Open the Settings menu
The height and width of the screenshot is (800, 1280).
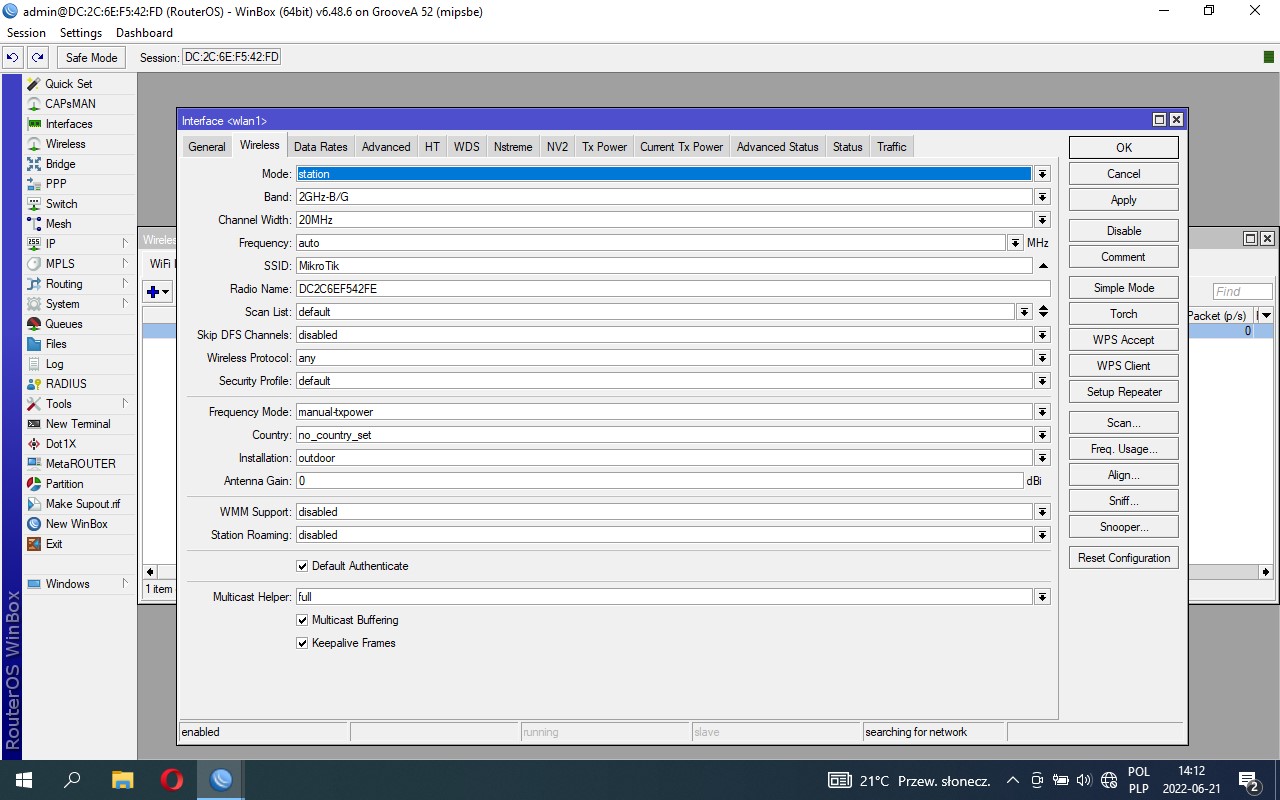81,33
